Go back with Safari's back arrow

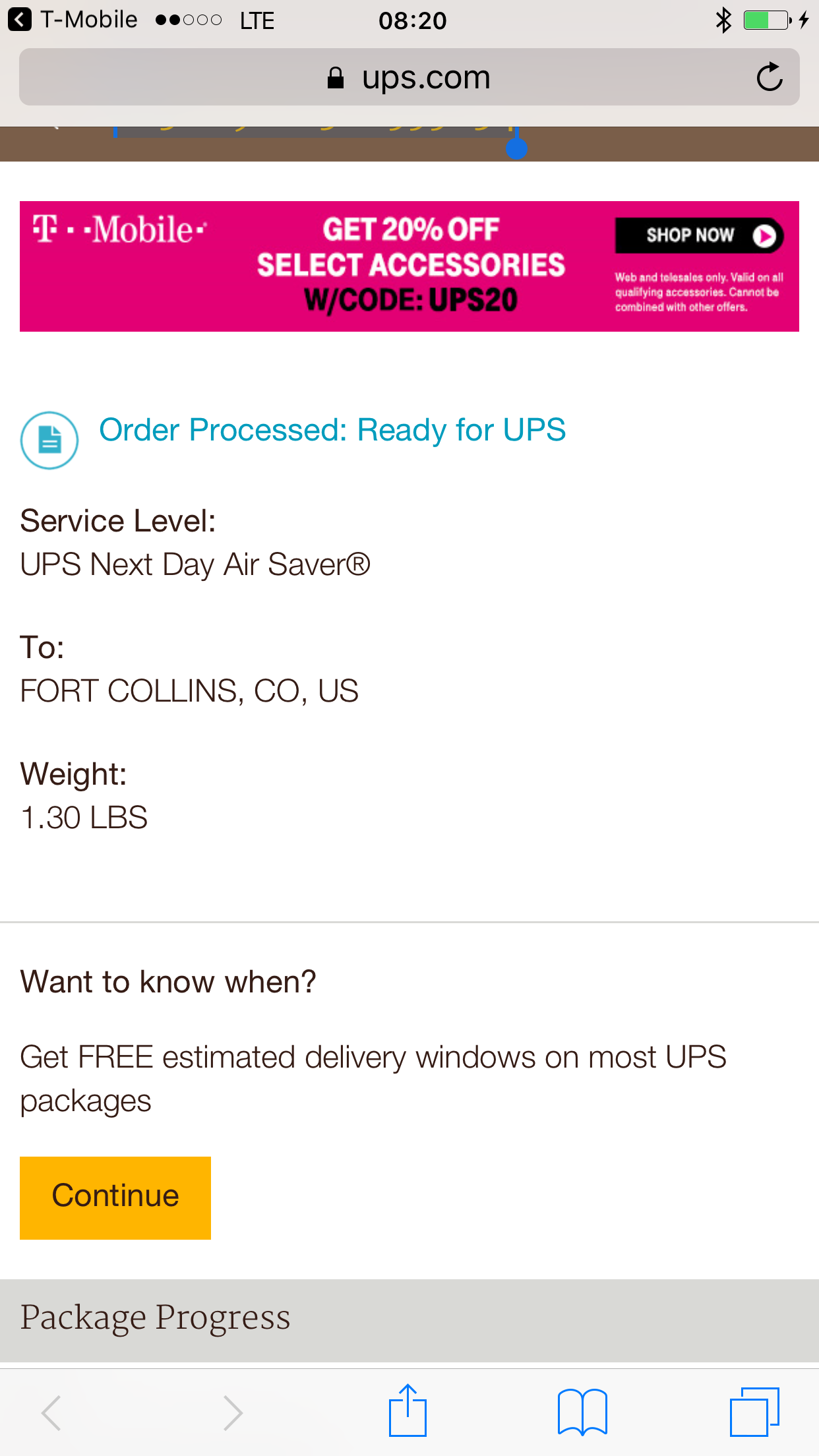51,1412
